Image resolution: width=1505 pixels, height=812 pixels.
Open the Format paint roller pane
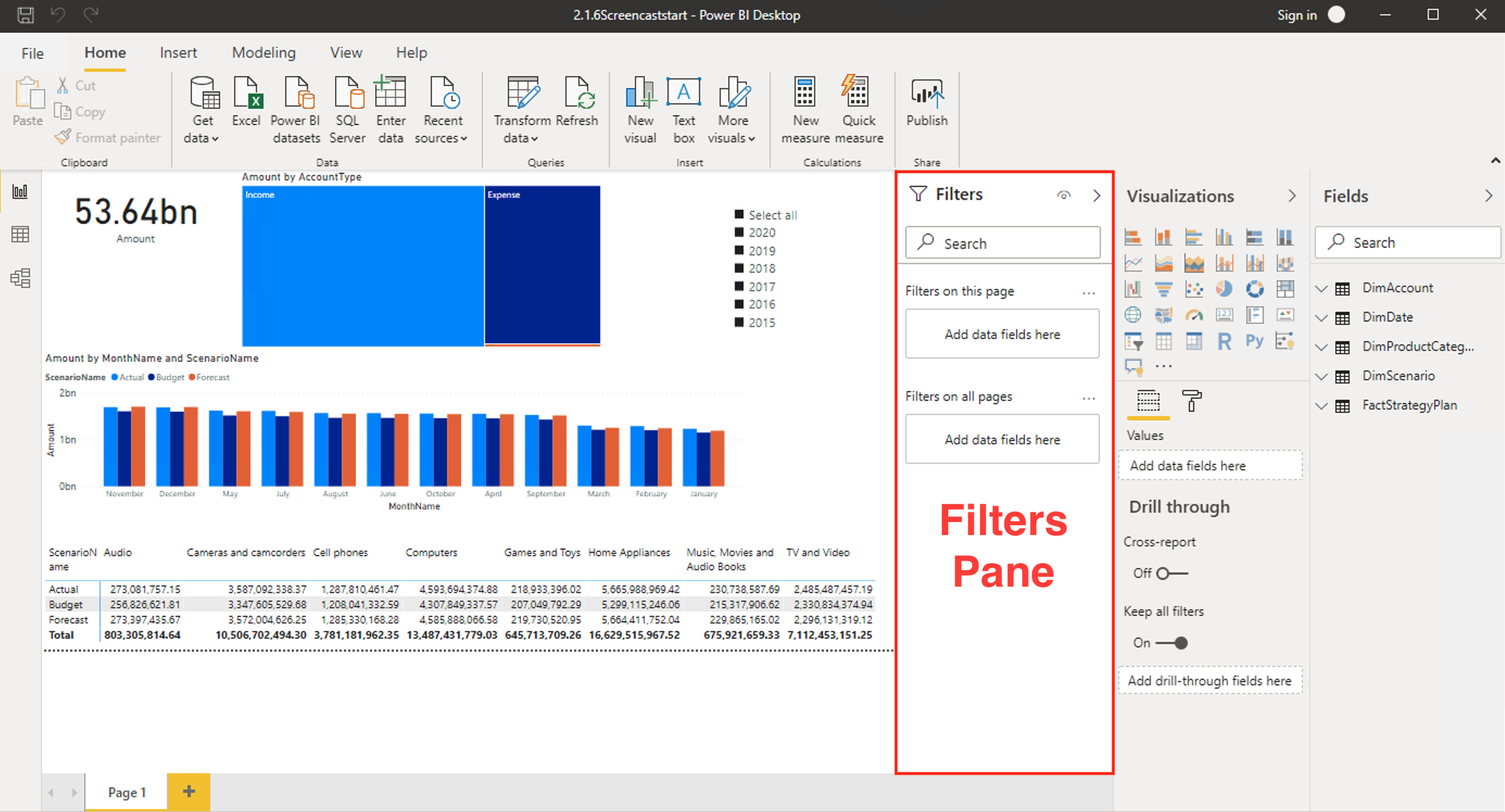pos(1191,401)
